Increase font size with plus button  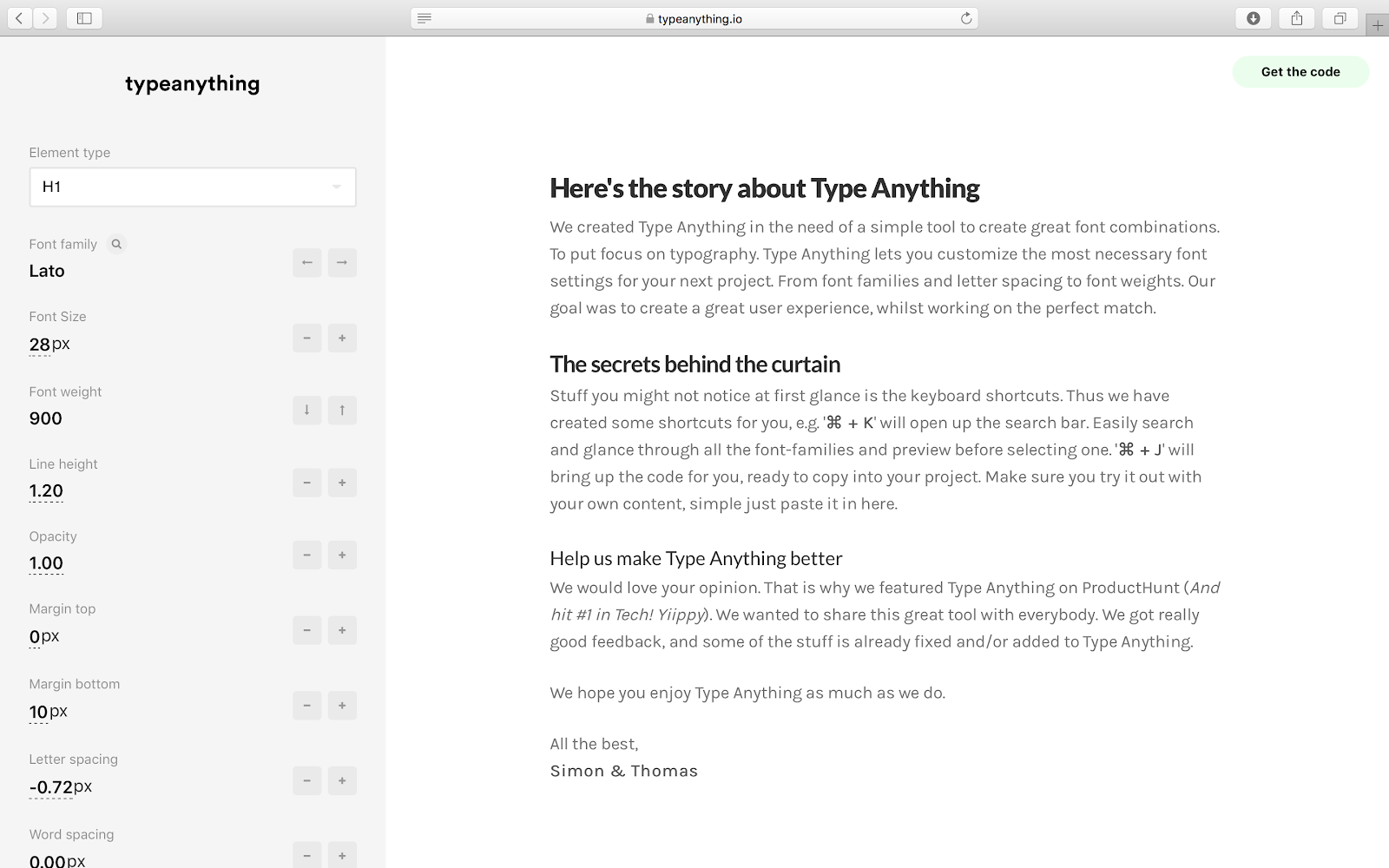(342, 338)
